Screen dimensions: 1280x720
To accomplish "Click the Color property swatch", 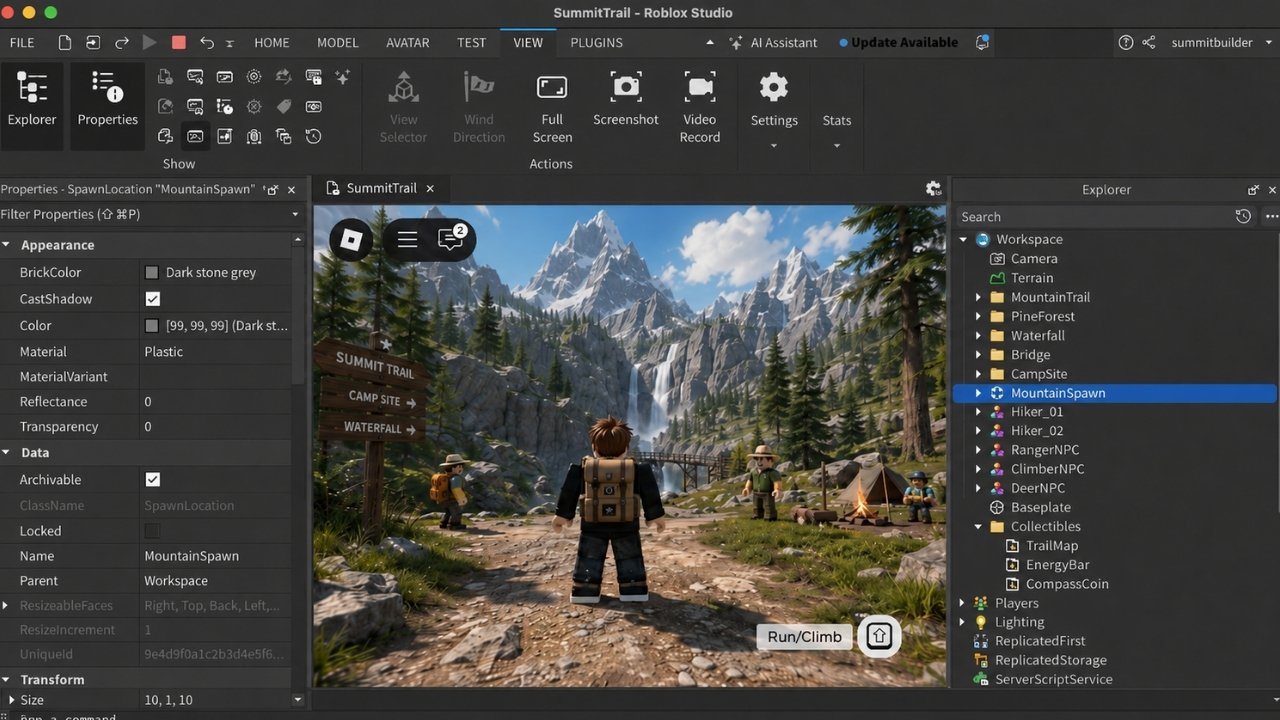I will [x=152, y=326].
